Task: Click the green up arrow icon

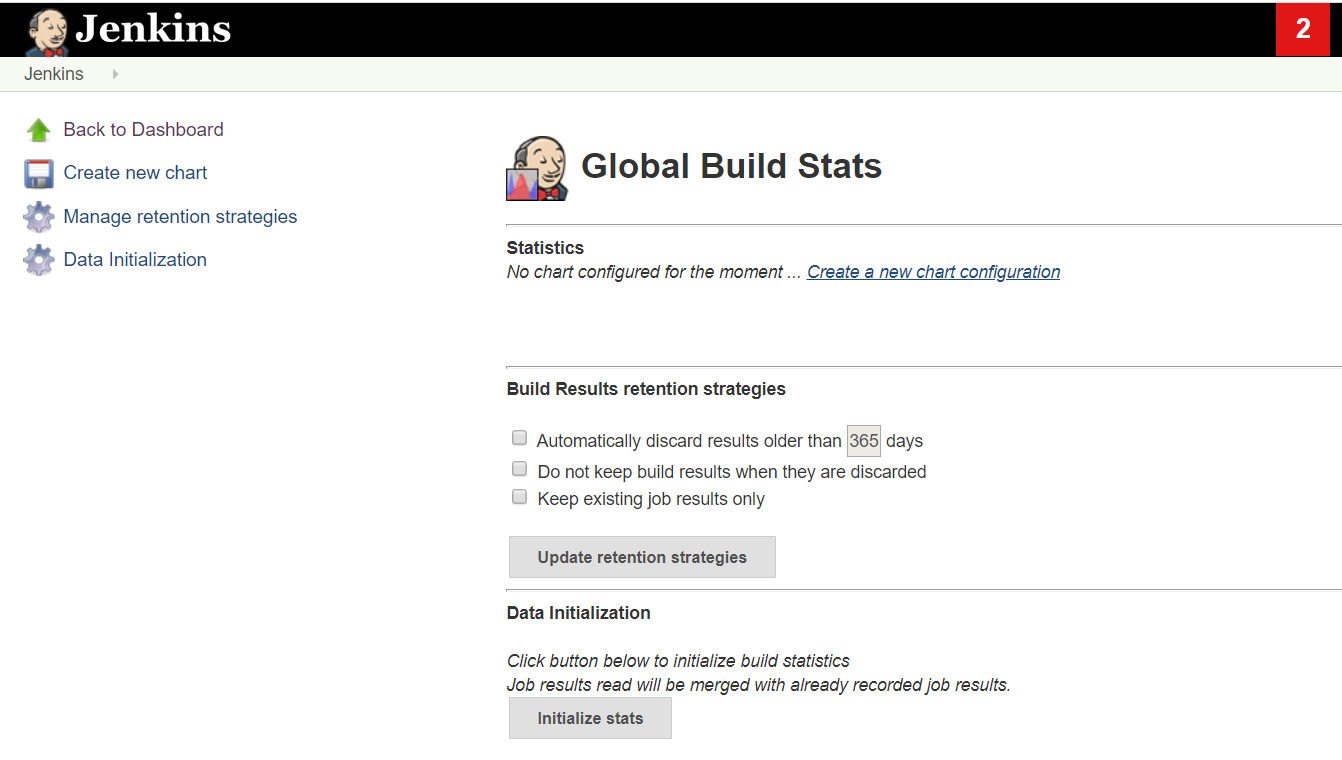Action: pos(38,130)
